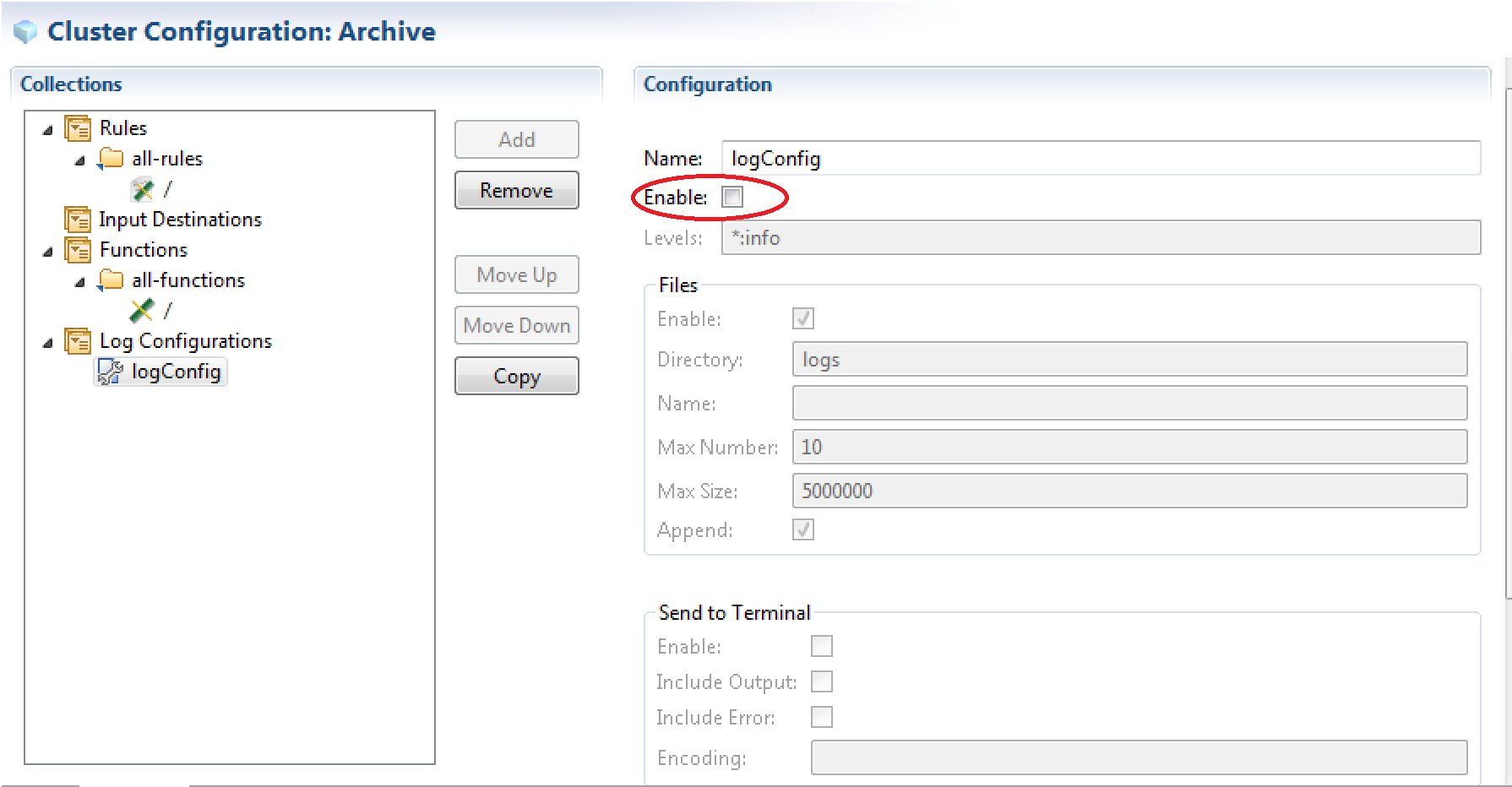This screenshot has height=787, width=1512.
Task: Click the logConfig tree item icon
Action: tap(111, 372)
